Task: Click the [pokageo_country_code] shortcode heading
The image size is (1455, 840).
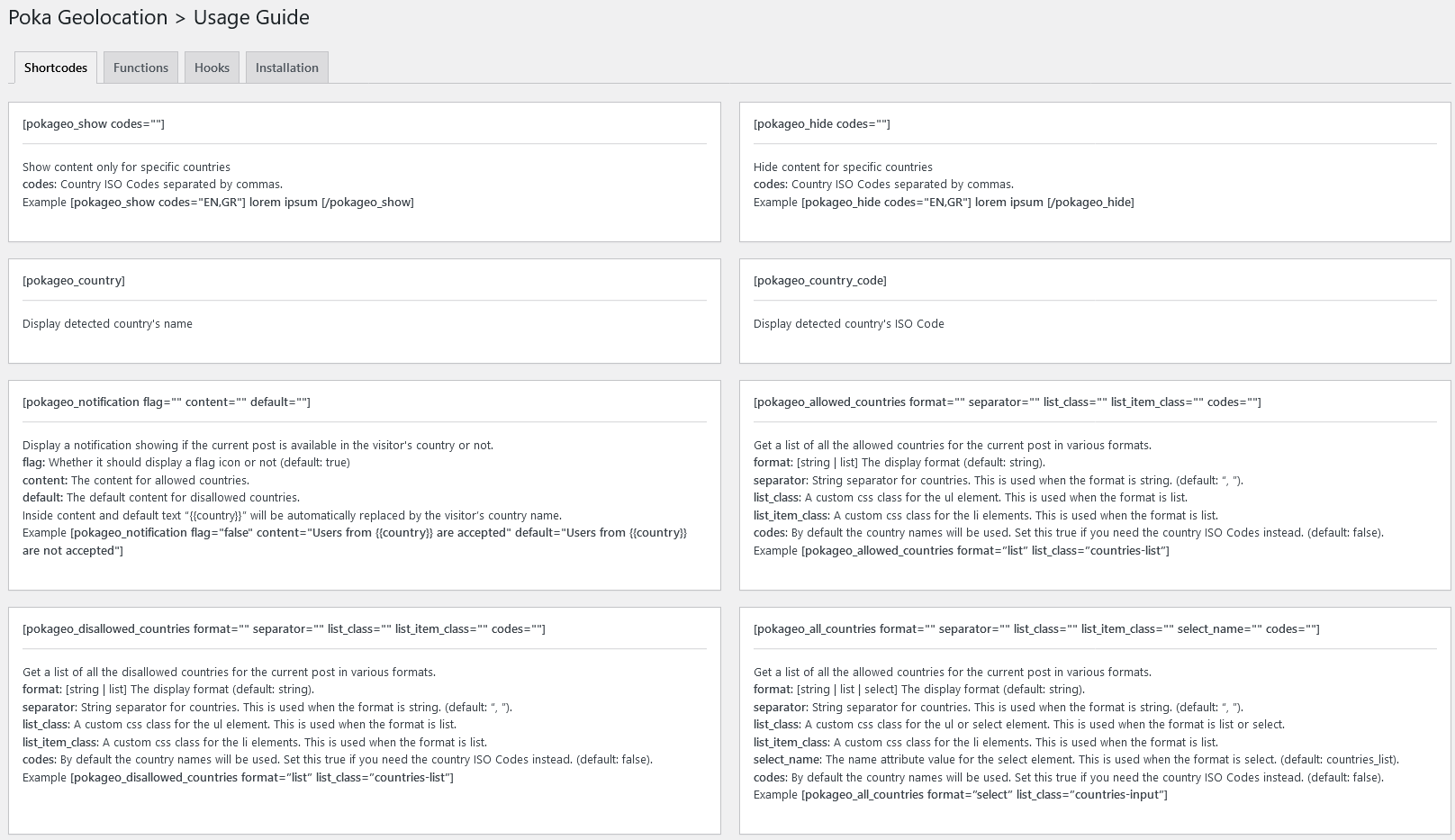Action: point(819,281)
